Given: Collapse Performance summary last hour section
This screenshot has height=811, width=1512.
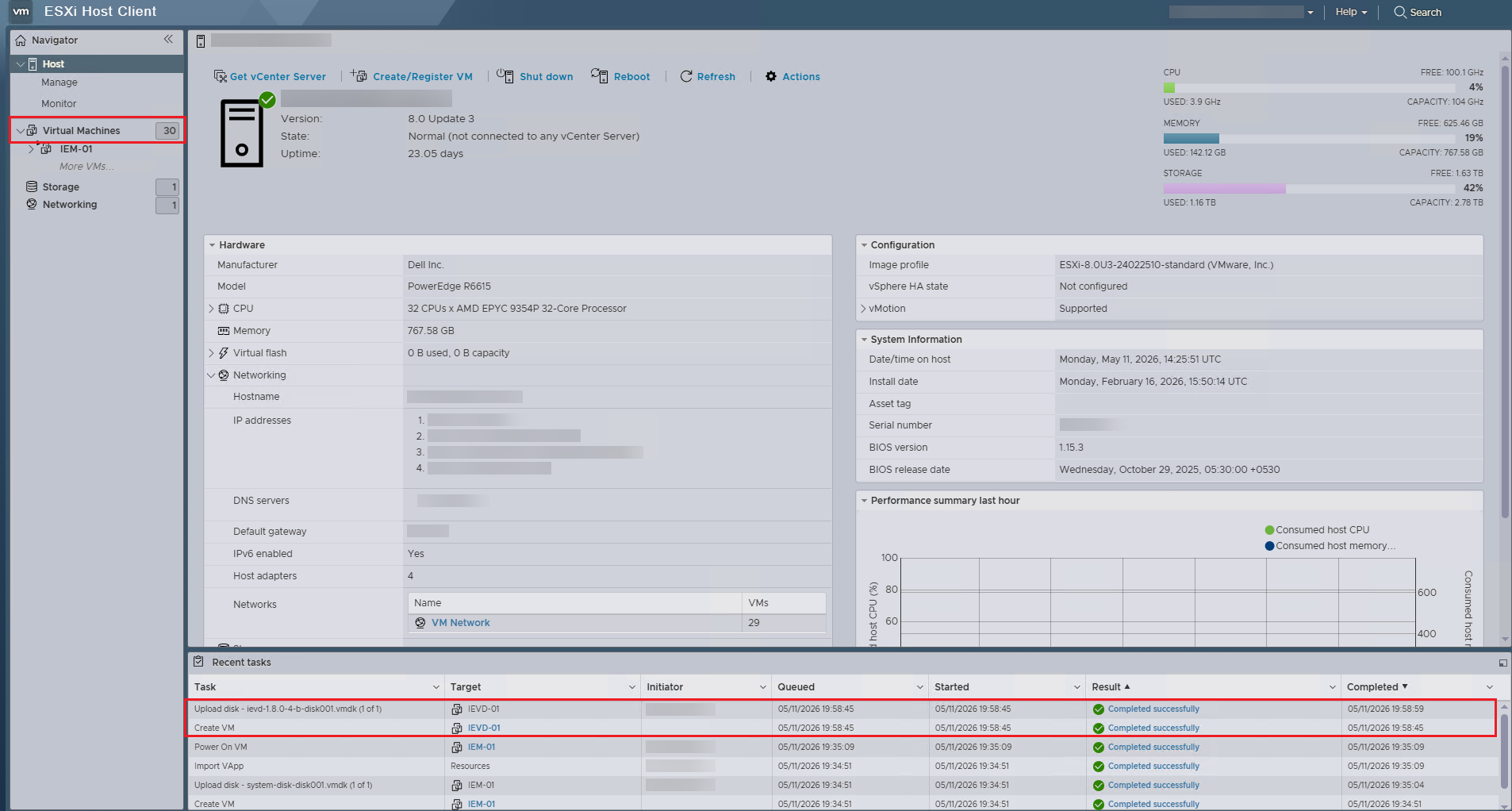Looking at the screenshot, I should pyautogui.click(x=864, y=501).
